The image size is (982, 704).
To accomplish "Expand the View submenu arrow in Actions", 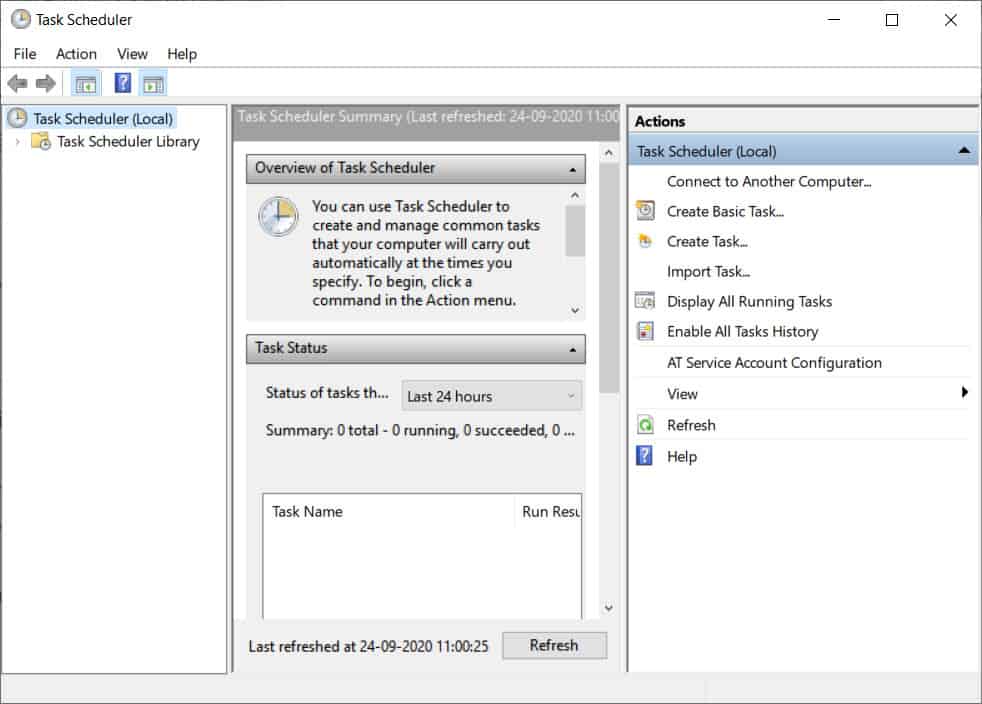I will point(964,393).
